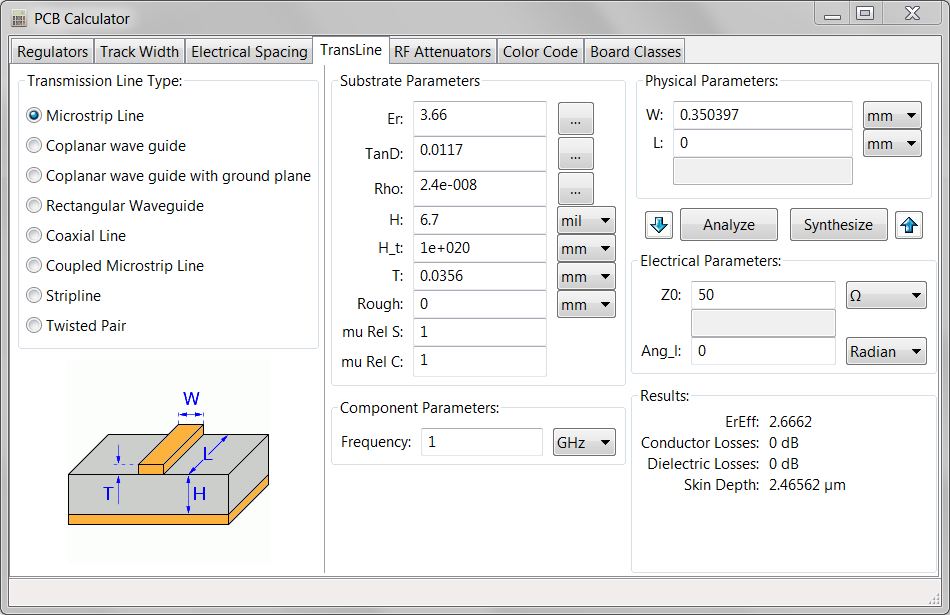
Task: Click the W width input field
Action: pyautogui.click(x=763, y=114)
